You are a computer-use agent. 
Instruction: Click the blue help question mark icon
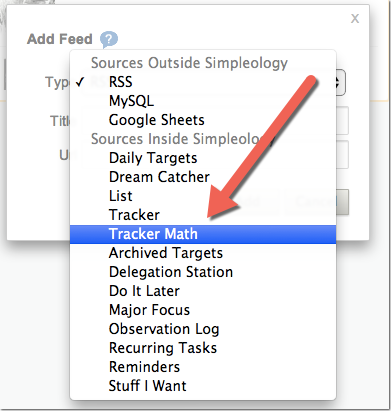click(109, 39)
